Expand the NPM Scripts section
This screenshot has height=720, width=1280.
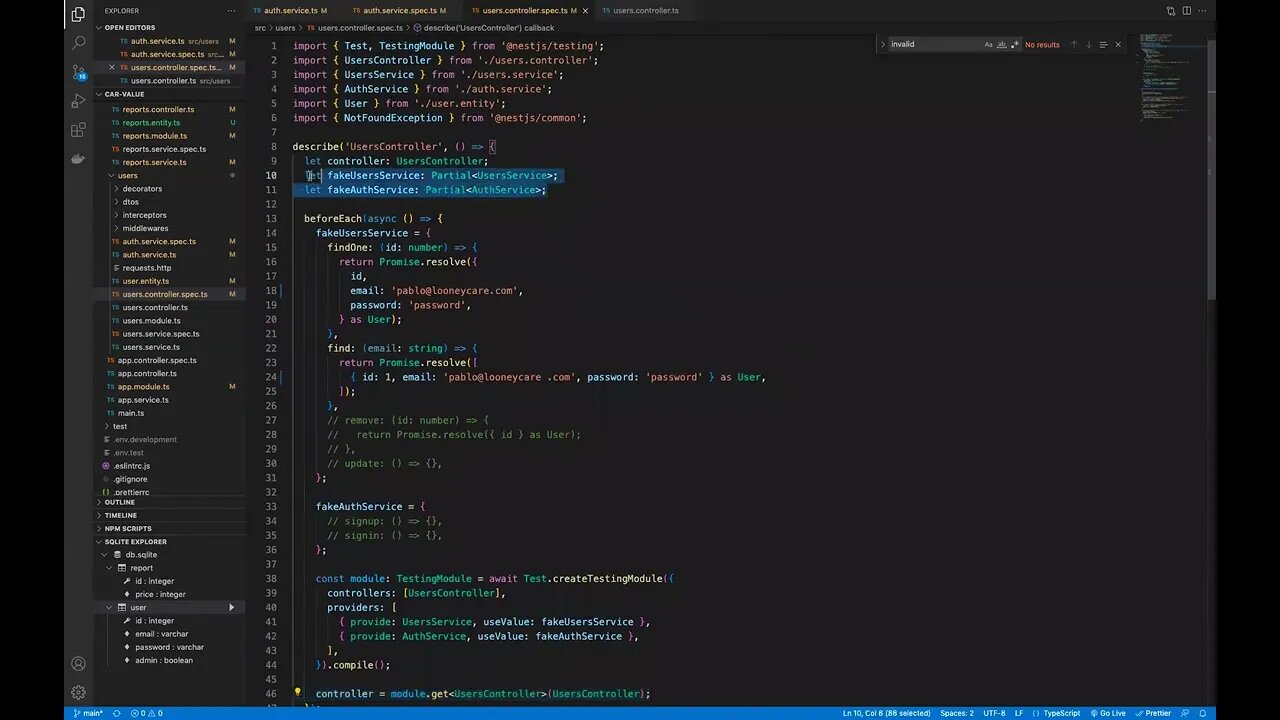[127, 528]
